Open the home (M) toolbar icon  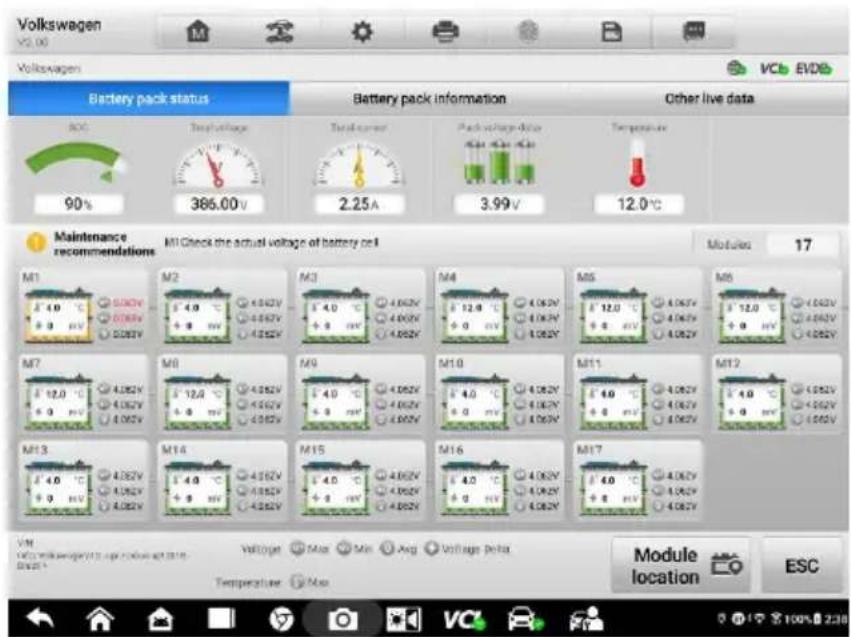pyautogui.click(x=198, y=31)
